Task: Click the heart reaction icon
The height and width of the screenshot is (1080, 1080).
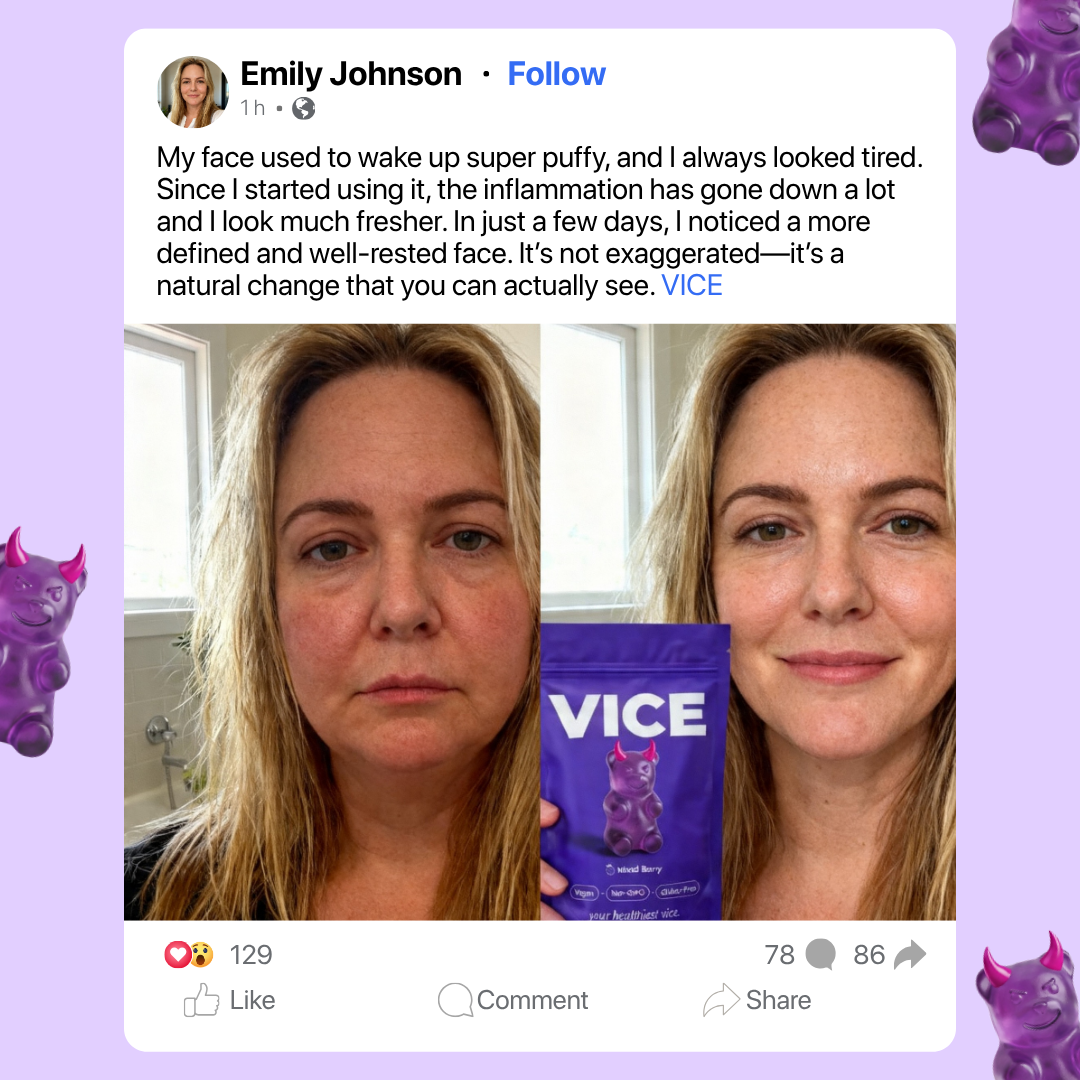Action: pyautogui.click(x=177, y=955)
